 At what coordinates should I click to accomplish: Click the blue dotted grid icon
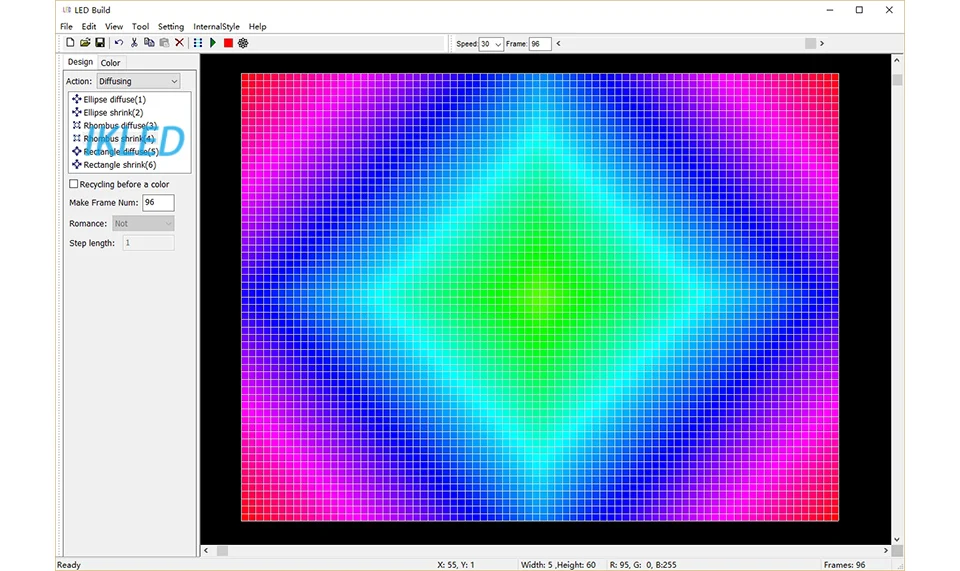coord(198,43)
